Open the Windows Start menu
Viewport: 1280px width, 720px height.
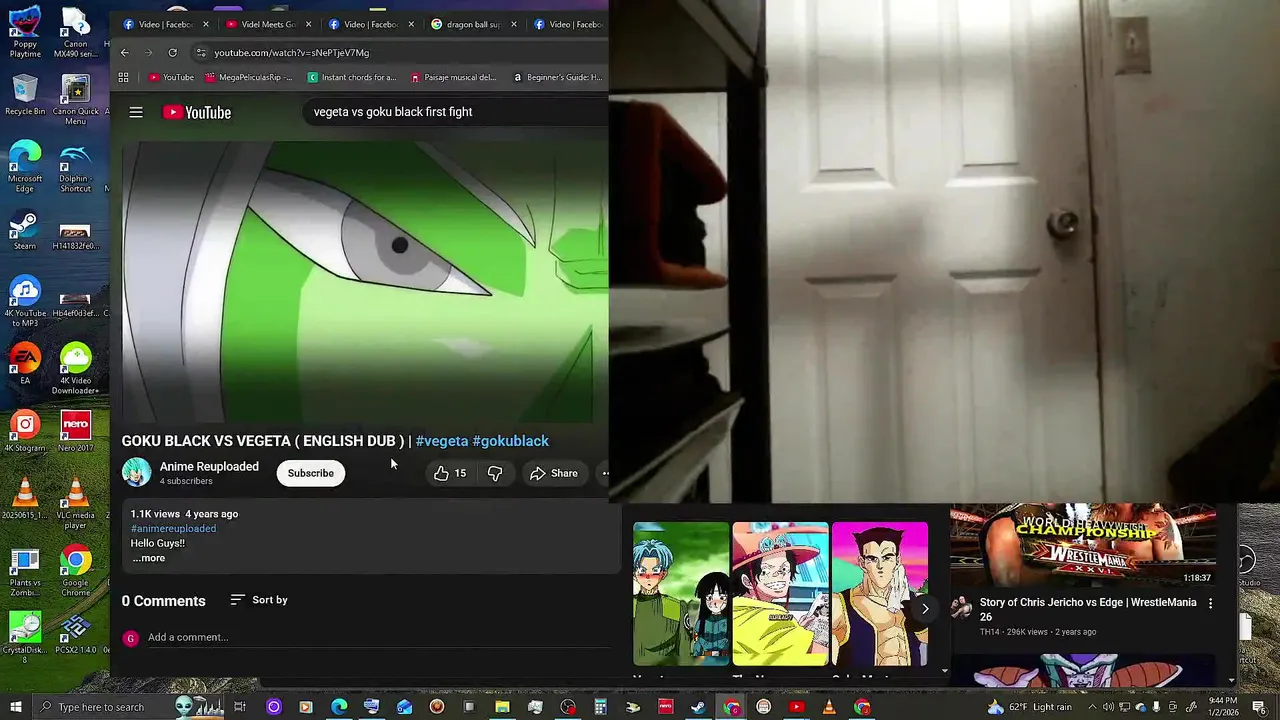(x=16, y=707)
